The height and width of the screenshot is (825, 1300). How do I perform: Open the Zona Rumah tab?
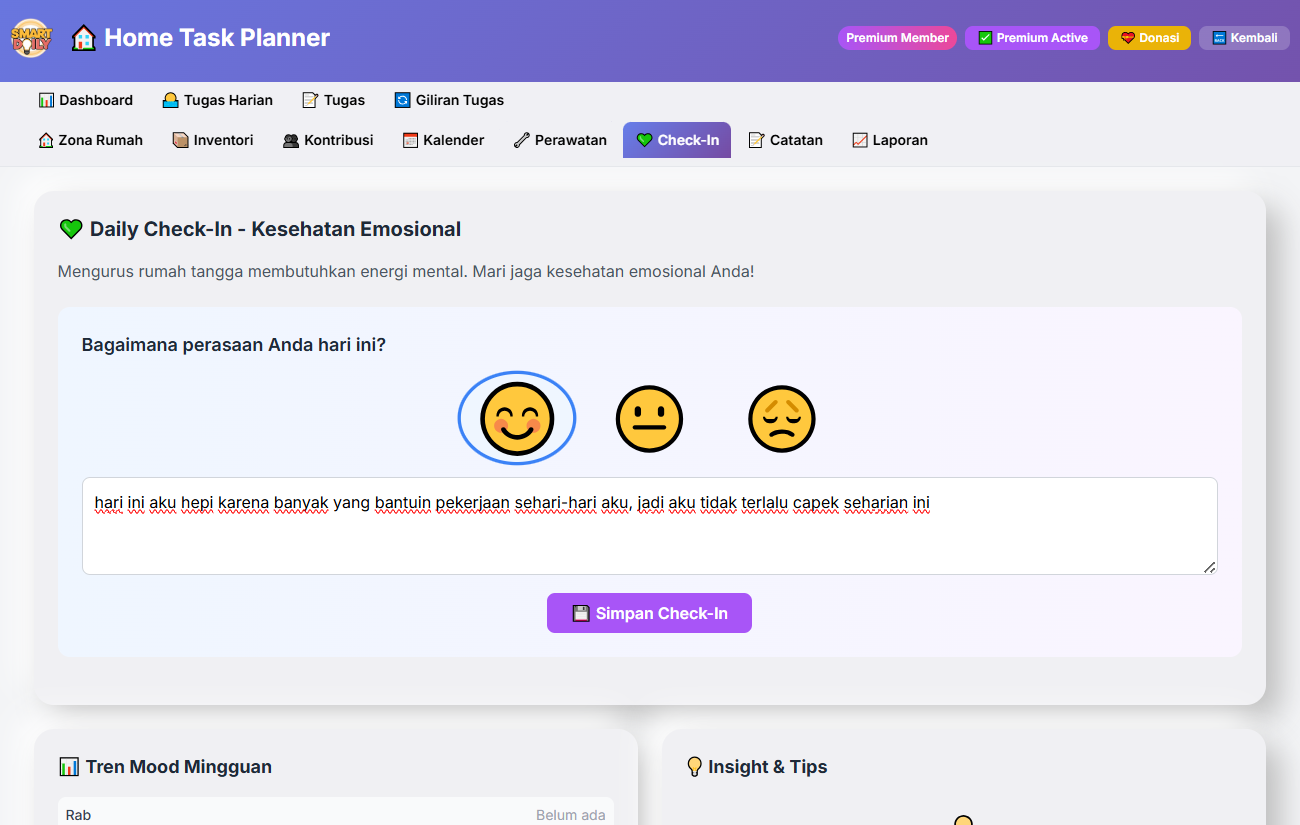pyautogui.click(x=91, y=140)
